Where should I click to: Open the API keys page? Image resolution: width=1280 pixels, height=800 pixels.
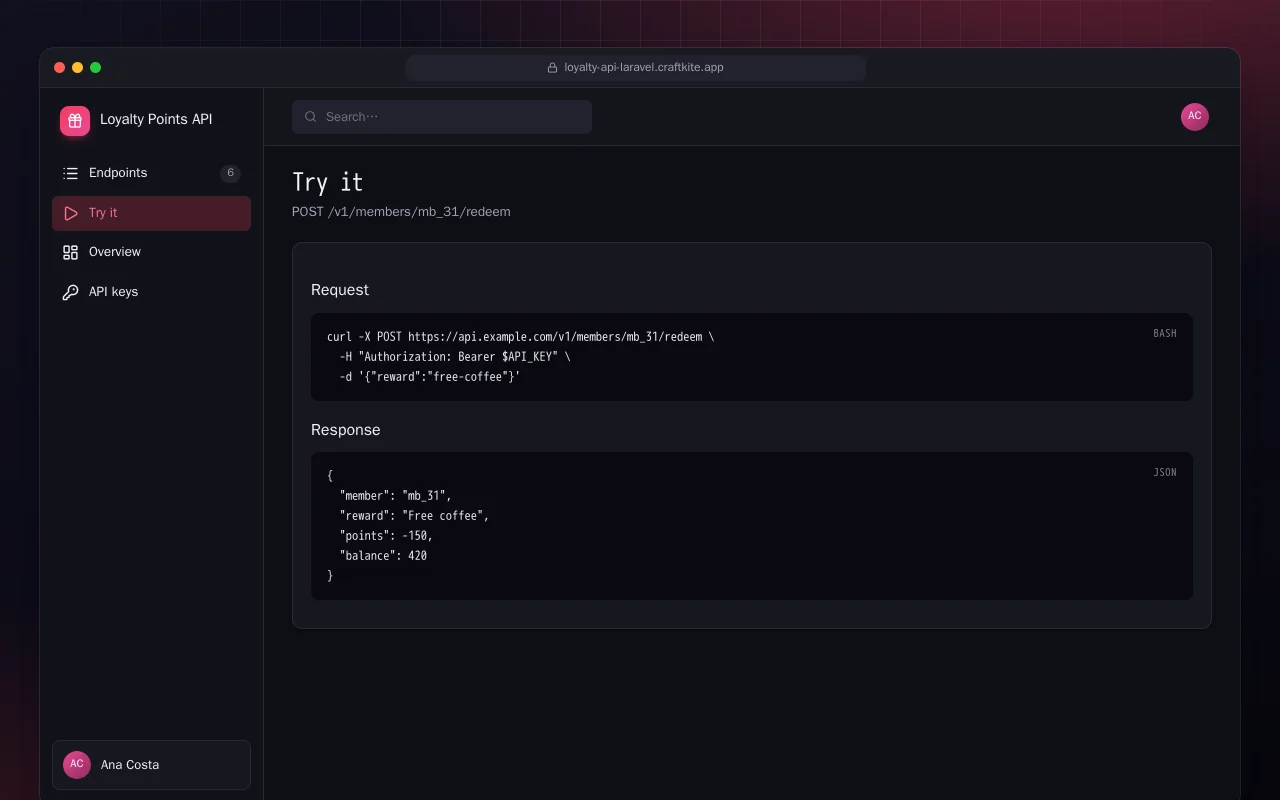click(x=151, y=292)
